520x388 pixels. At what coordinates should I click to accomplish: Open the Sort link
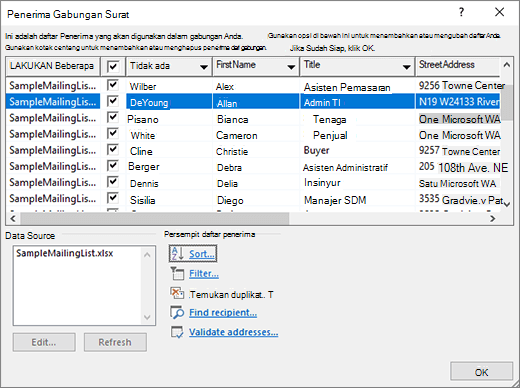tap(202, 254)
